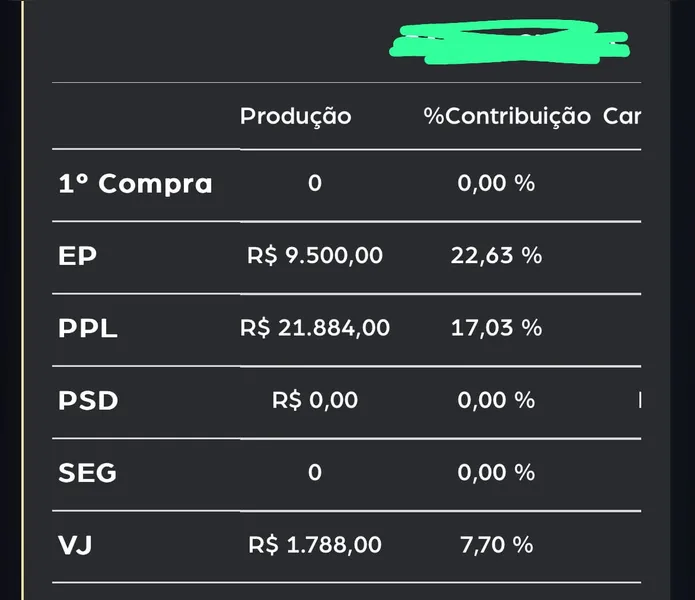The height and width of the screenshot is (600, 695).
Task: Click the EP row label
Action: [77, 256]
